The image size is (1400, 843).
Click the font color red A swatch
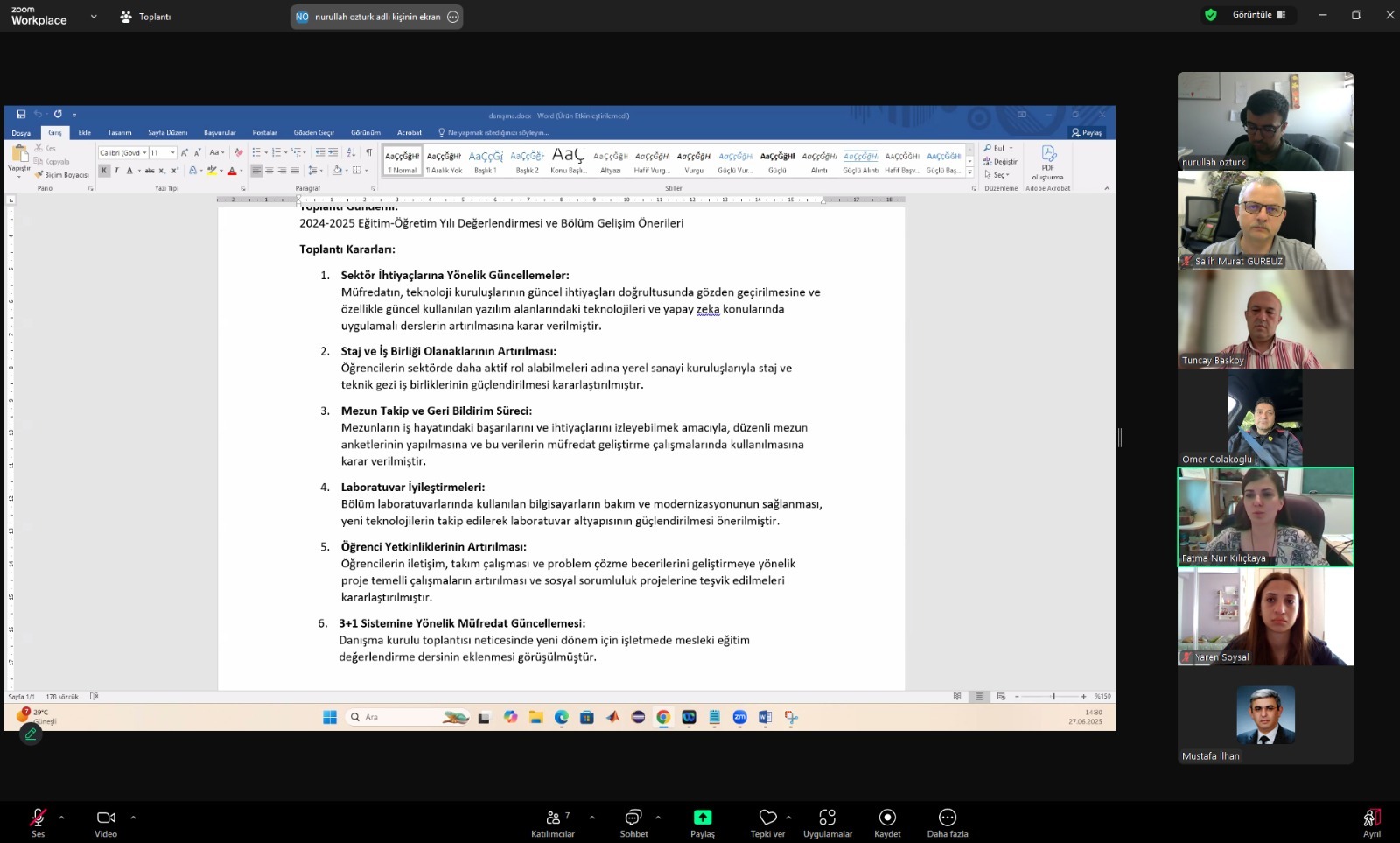231,171
